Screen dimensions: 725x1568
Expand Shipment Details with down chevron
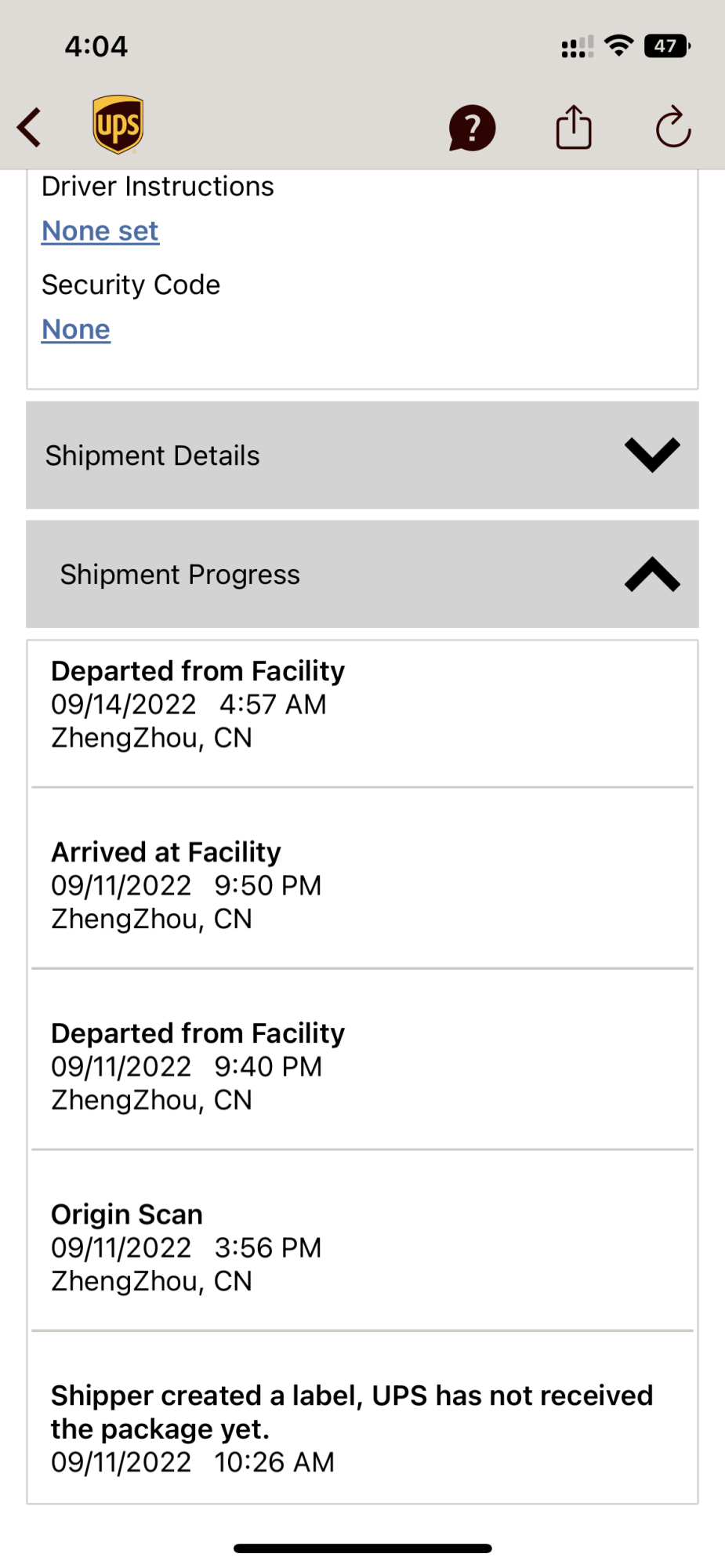coord(652,456)
